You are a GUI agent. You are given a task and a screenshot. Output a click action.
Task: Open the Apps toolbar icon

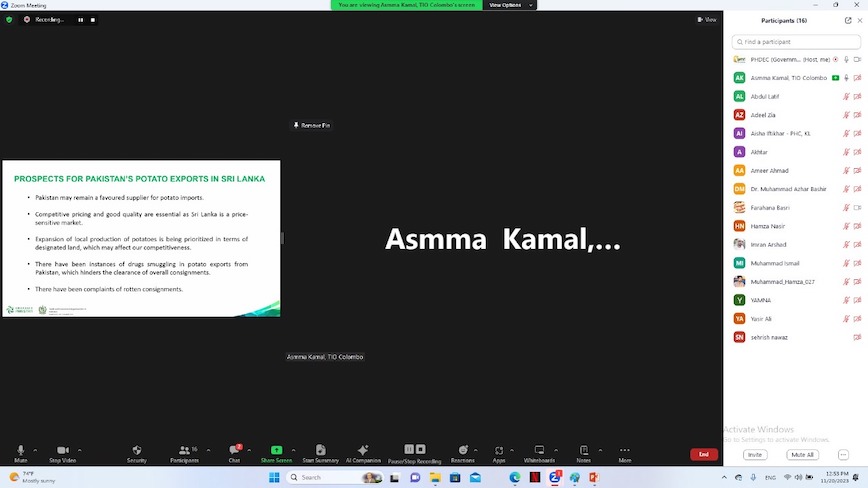[499, 450]
